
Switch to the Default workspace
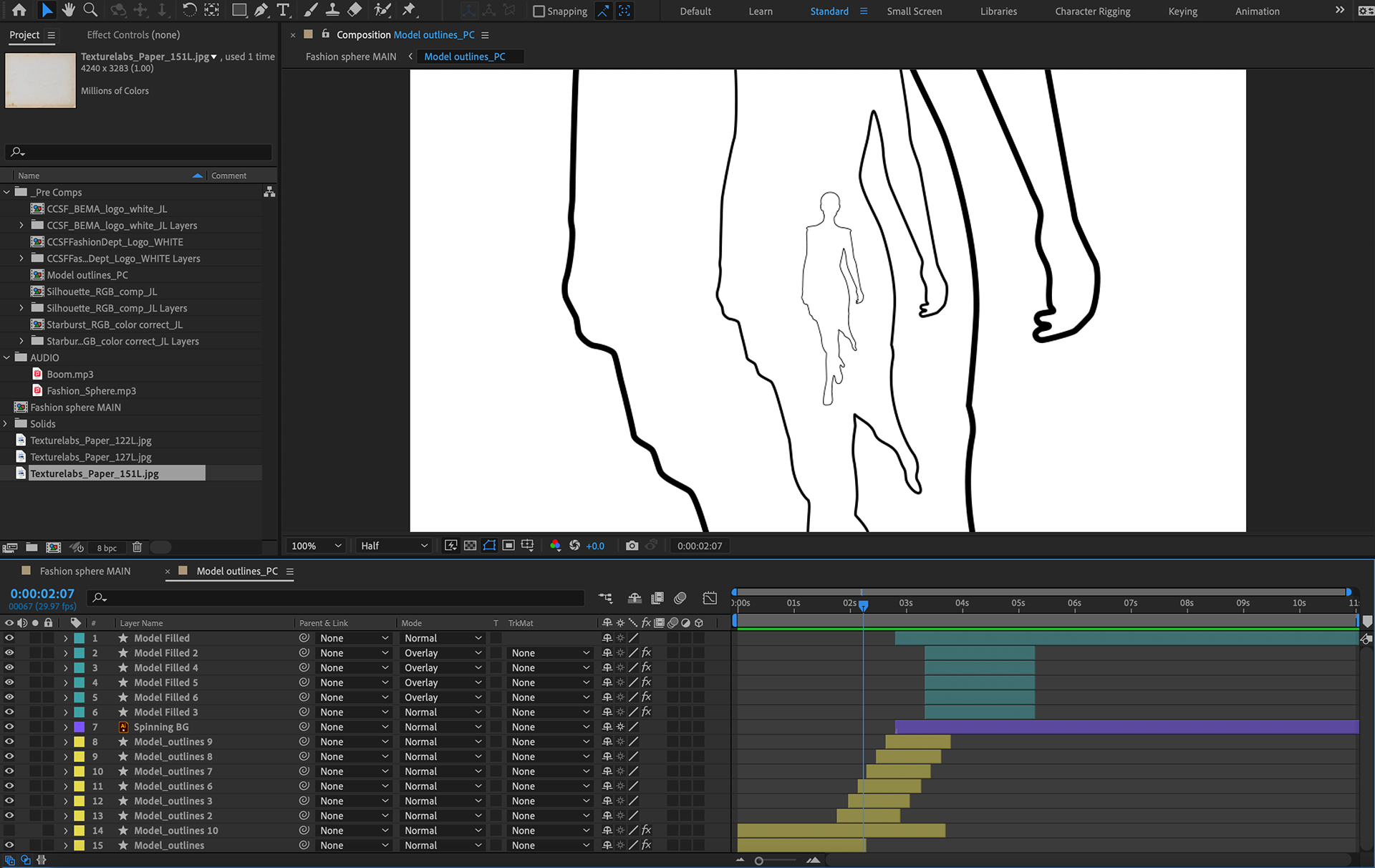click(x=695, y=11)
